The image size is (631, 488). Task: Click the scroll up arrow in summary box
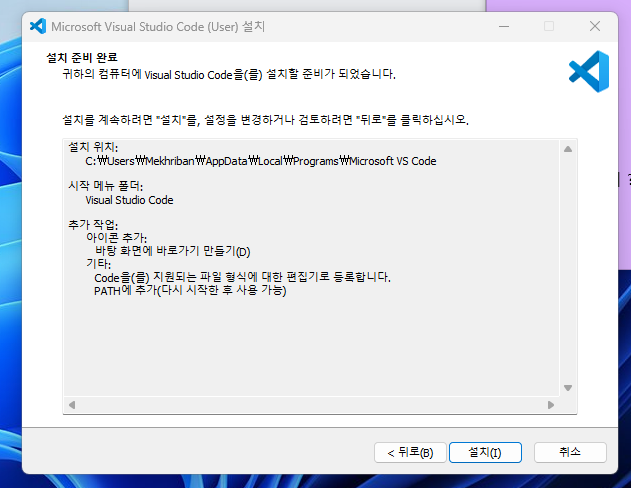coord(568,149)
